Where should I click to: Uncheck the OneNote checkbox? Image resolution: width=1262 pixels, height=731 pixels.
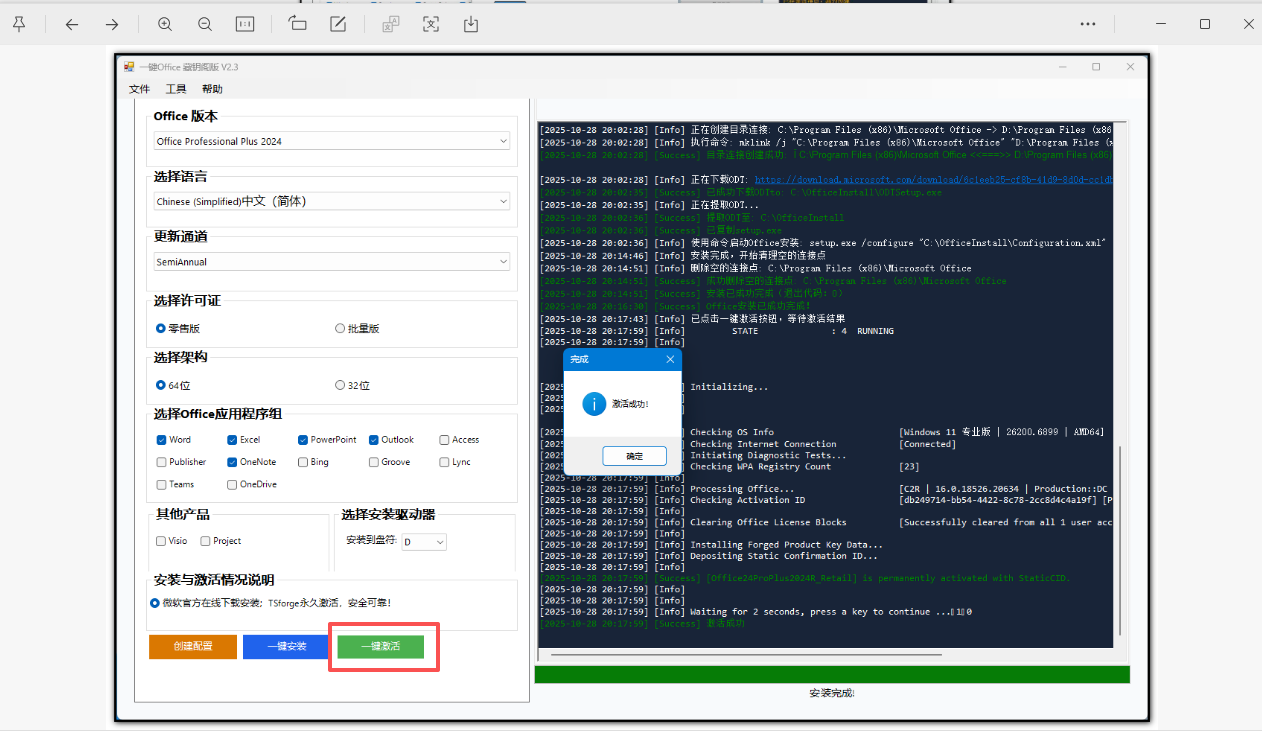(x=232, y=462)
